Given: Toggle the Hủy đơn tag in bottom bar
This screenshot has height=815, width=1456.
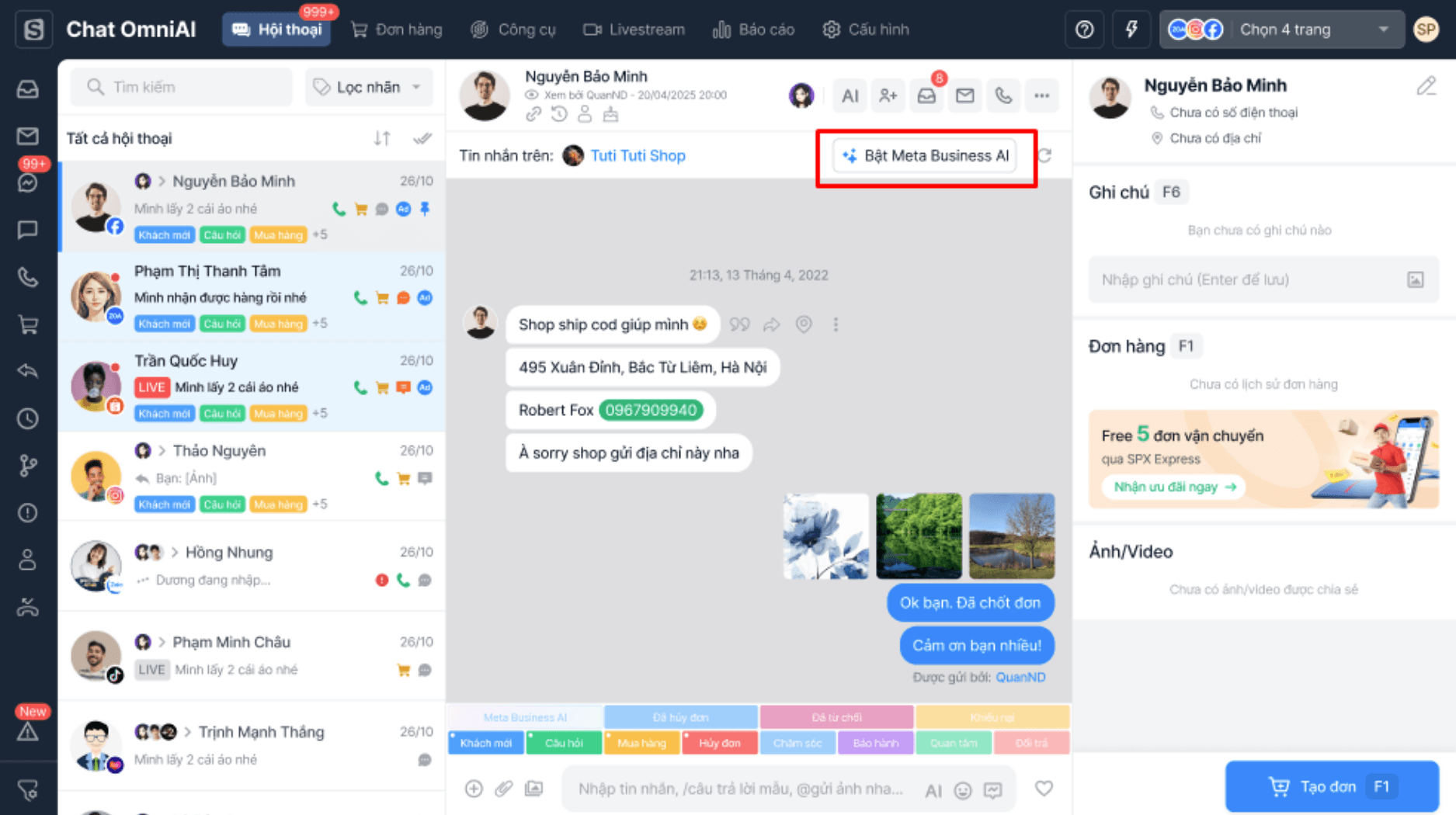Looking at the screenshot, I should tap(720, 743).
